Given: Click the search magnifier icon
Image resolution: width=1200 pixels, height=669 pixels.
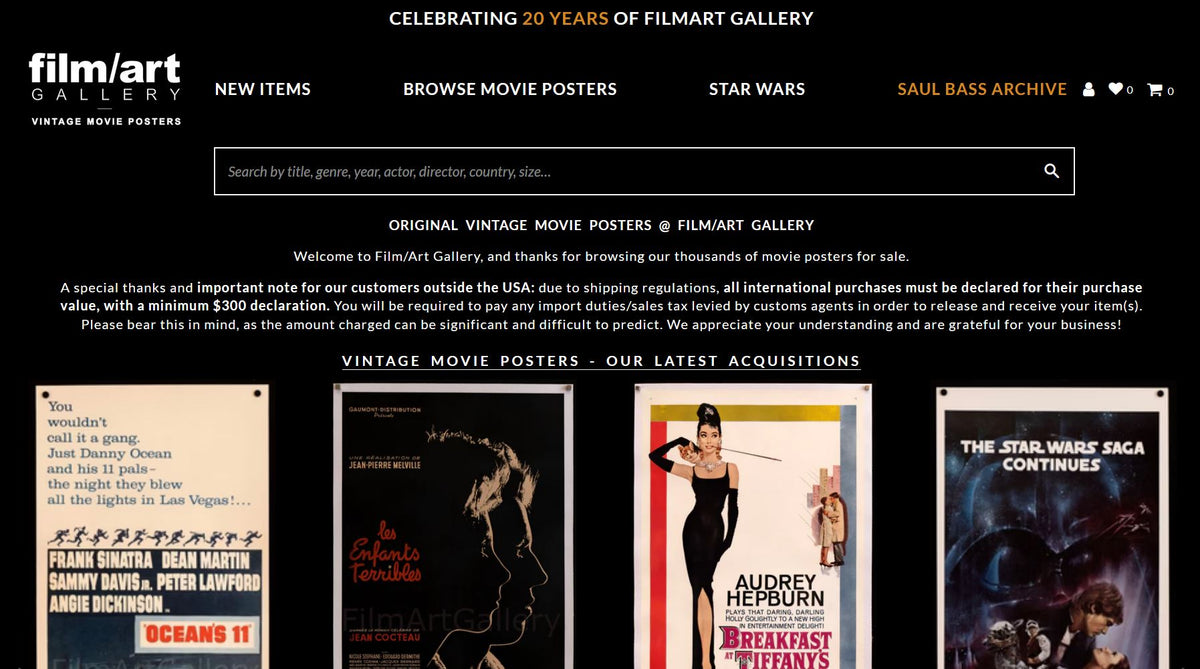Looking at the screenshot, I should (x=1051, y=170).
